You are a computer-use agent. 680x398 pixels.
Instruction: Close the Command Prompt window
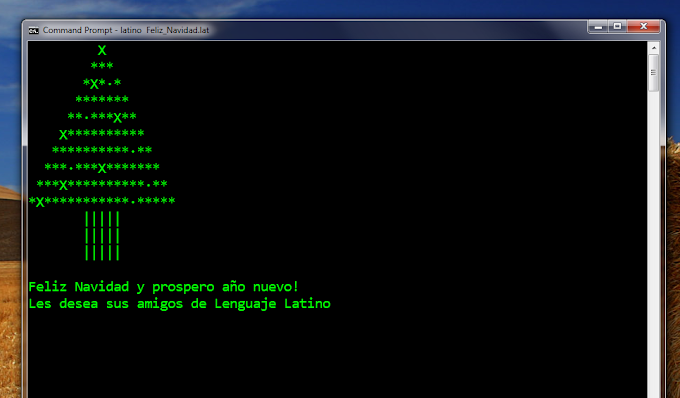pyautogui.click(x=644, y=27)
